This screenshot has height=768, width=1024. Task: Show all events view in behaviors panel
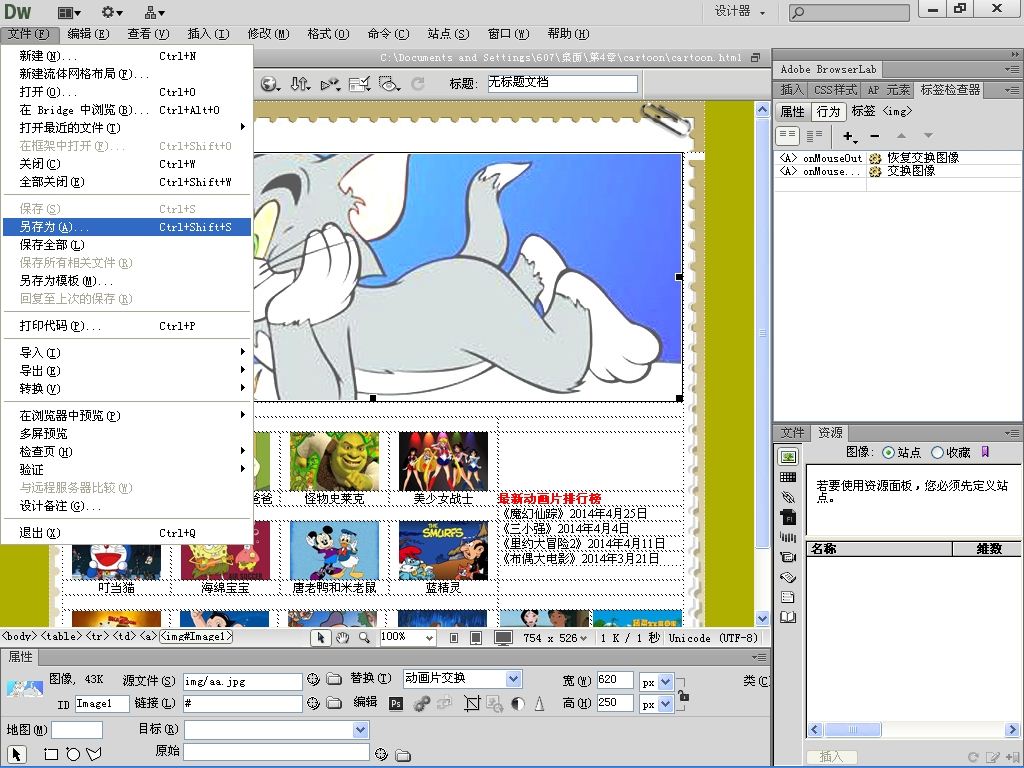[814, 136]
